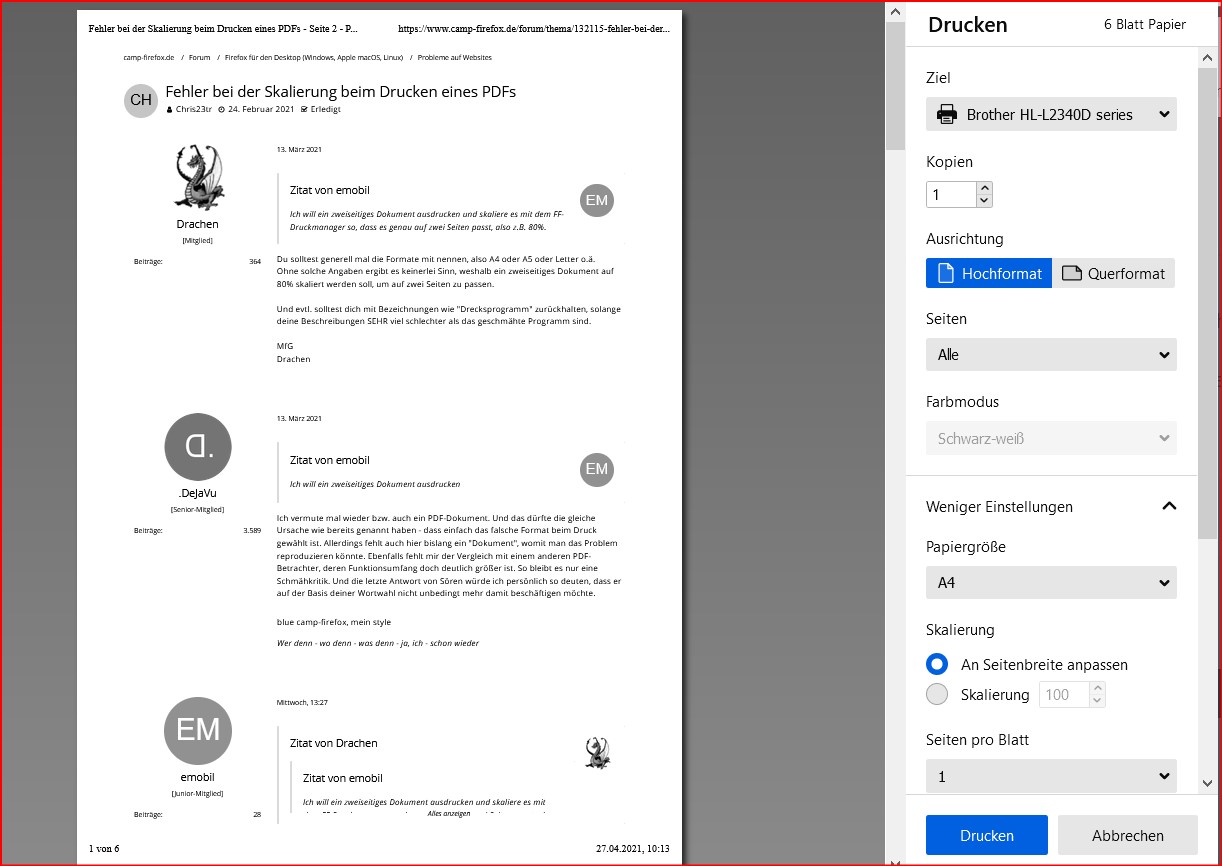Click the Kopien number field
The height and width of the screenshot is (866, 1222).
pyautogui.click(x=950, y=194)
